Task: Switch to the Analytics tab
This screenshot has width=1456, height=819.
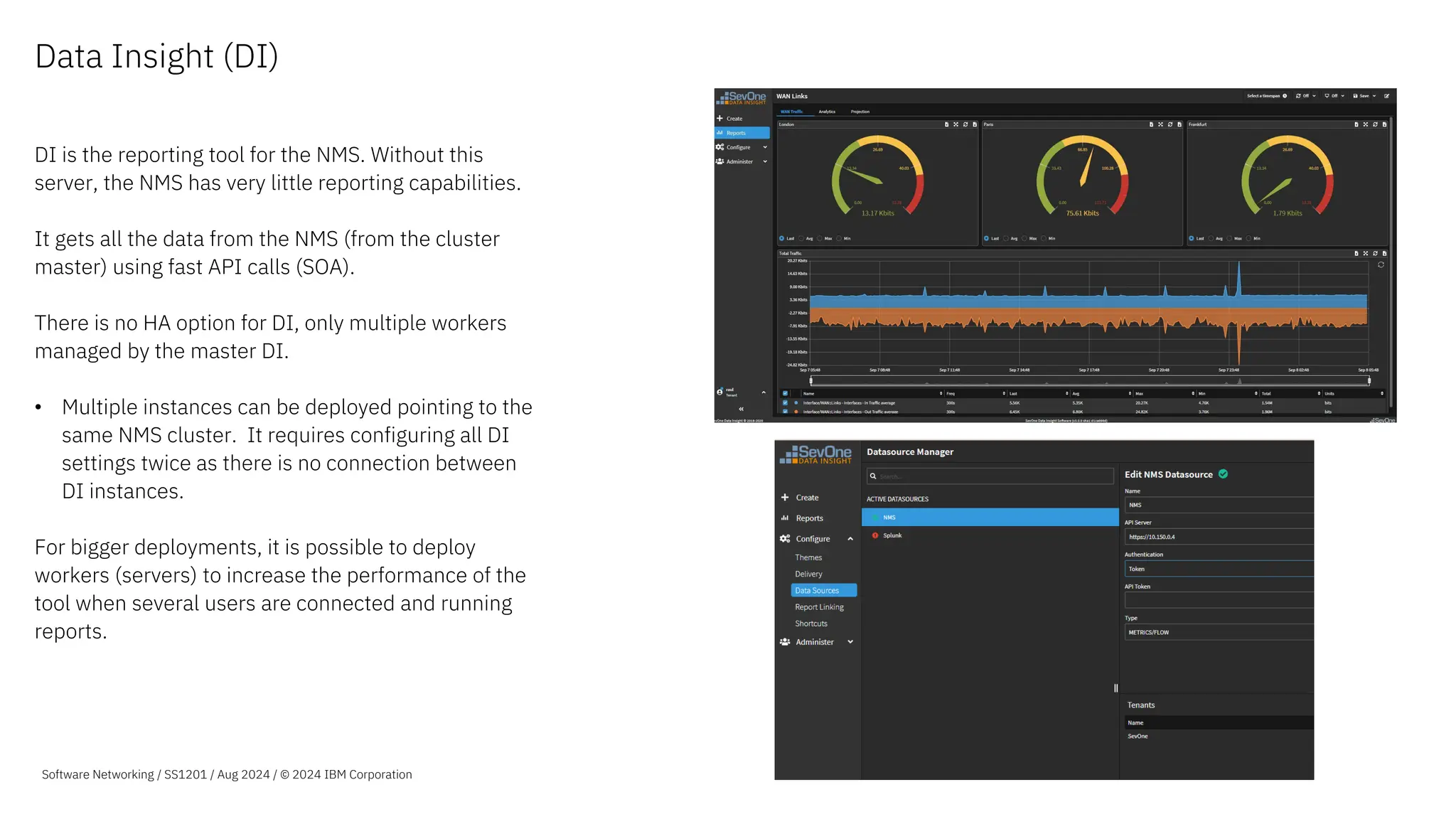Action: point(827,112)
